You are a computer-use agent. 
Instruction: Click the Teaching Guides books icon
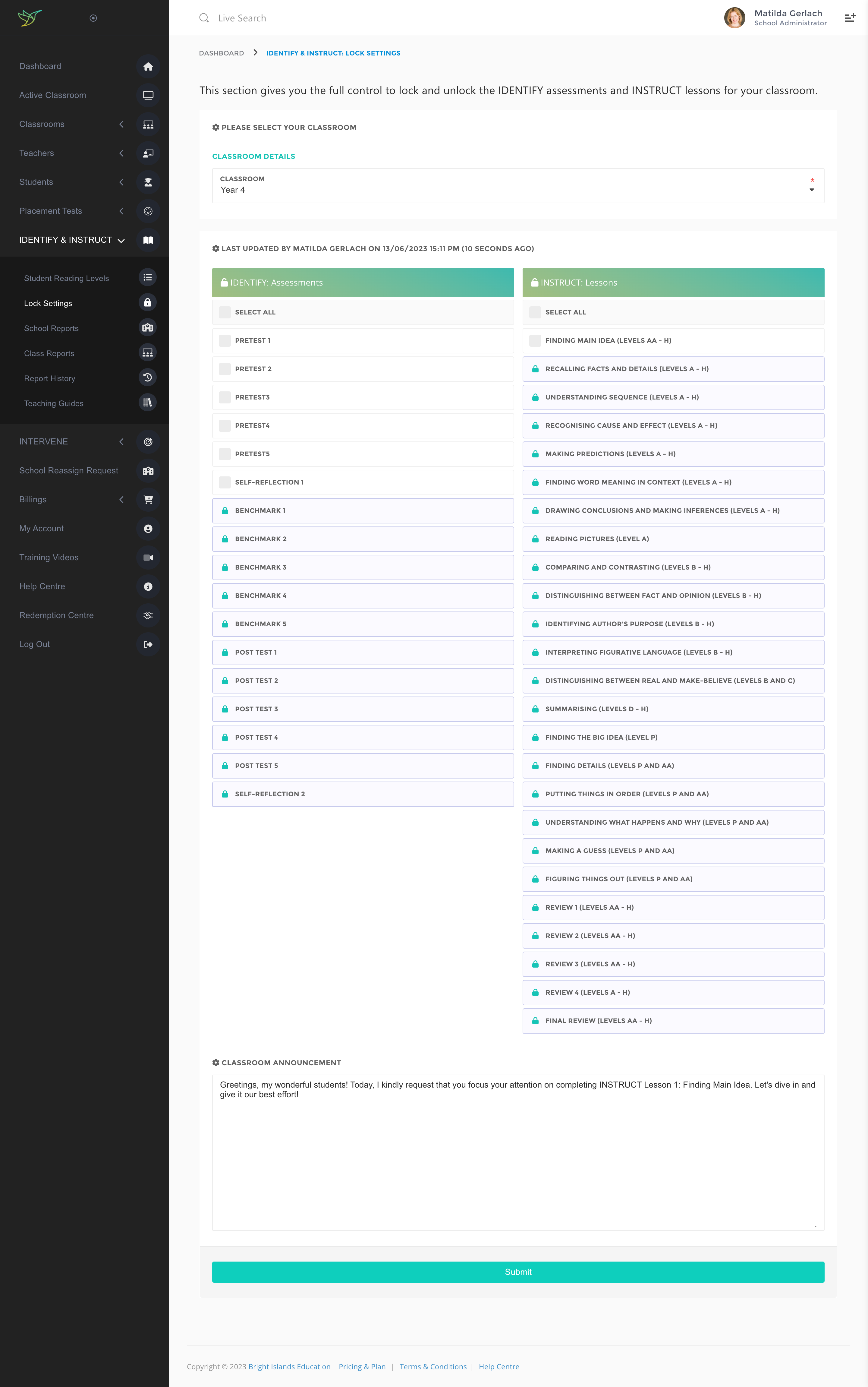(148, 403)
